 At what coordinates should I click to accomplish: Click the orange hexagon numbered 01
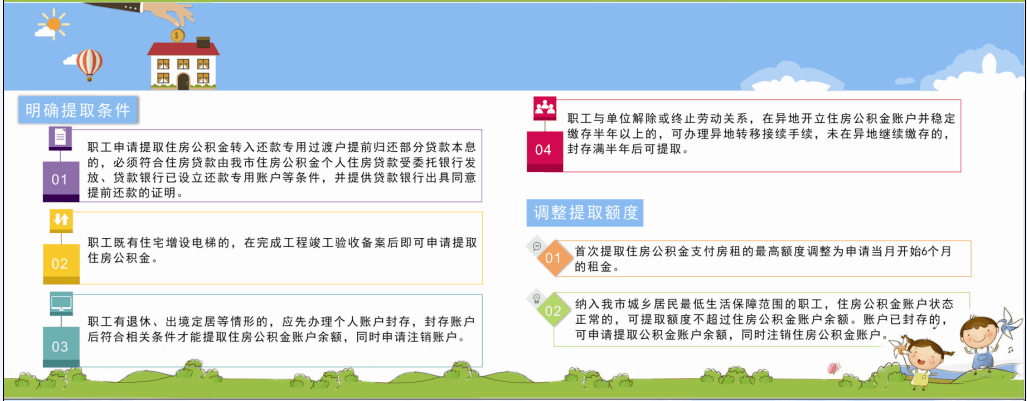click(x=553, y=258)
